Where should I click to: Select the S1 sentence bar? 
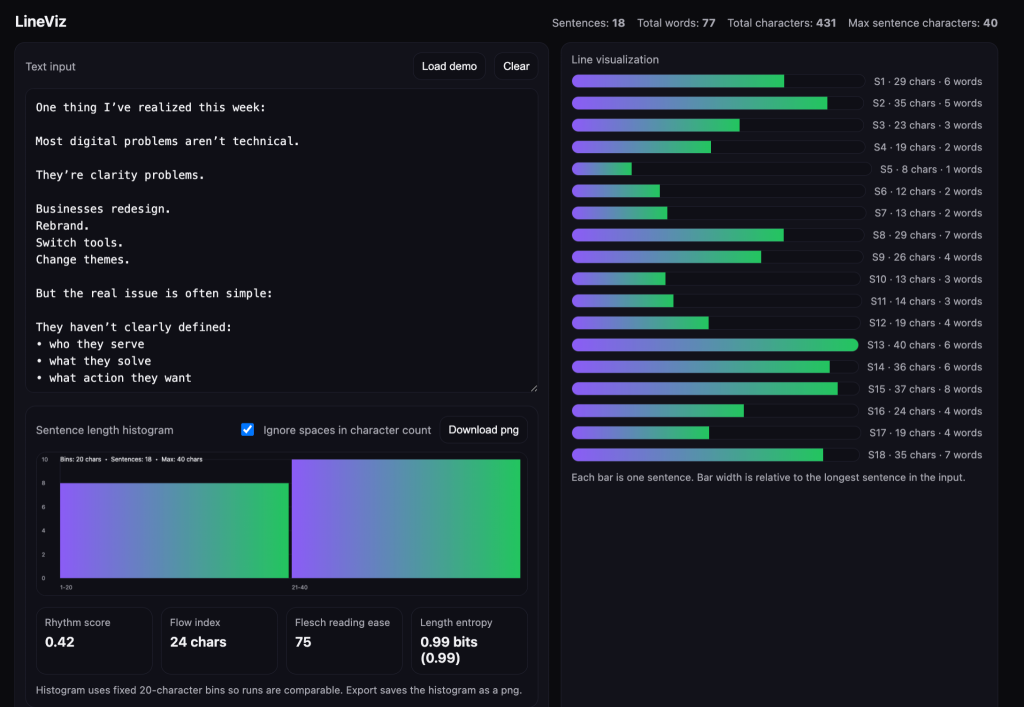(678, 81)
